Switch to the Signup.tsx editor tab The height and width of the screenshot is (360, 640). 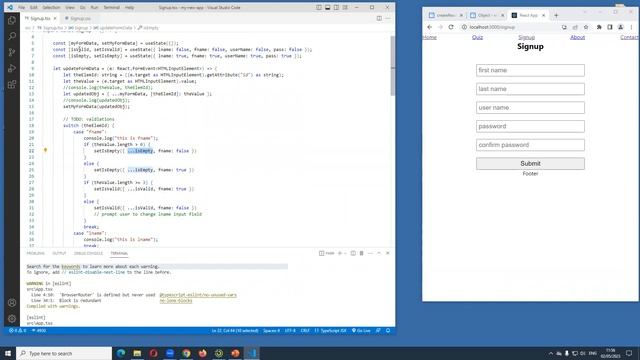pos(40,18)
